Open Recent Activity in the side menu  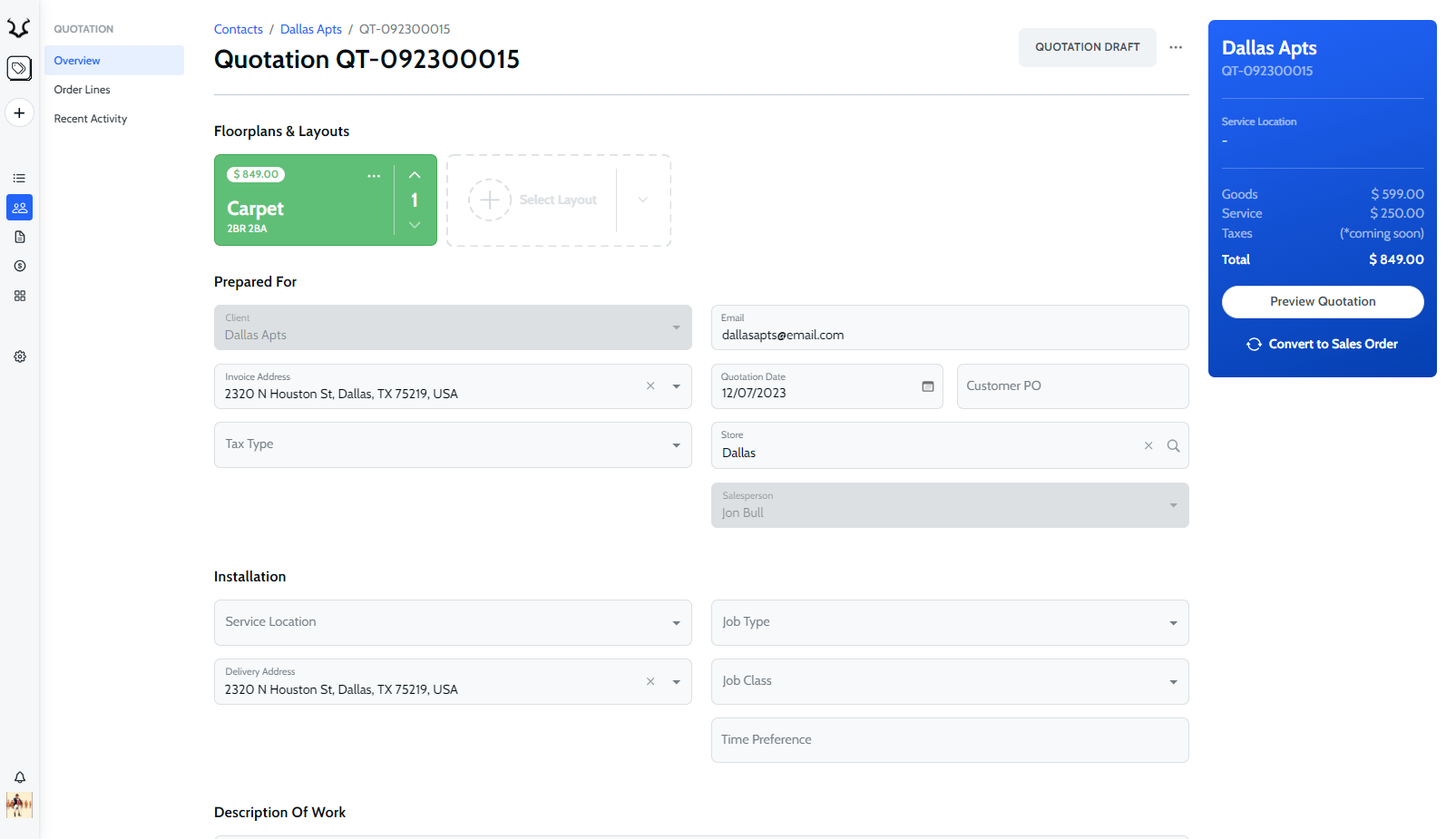pyautogui.click(x=91, y=119)
